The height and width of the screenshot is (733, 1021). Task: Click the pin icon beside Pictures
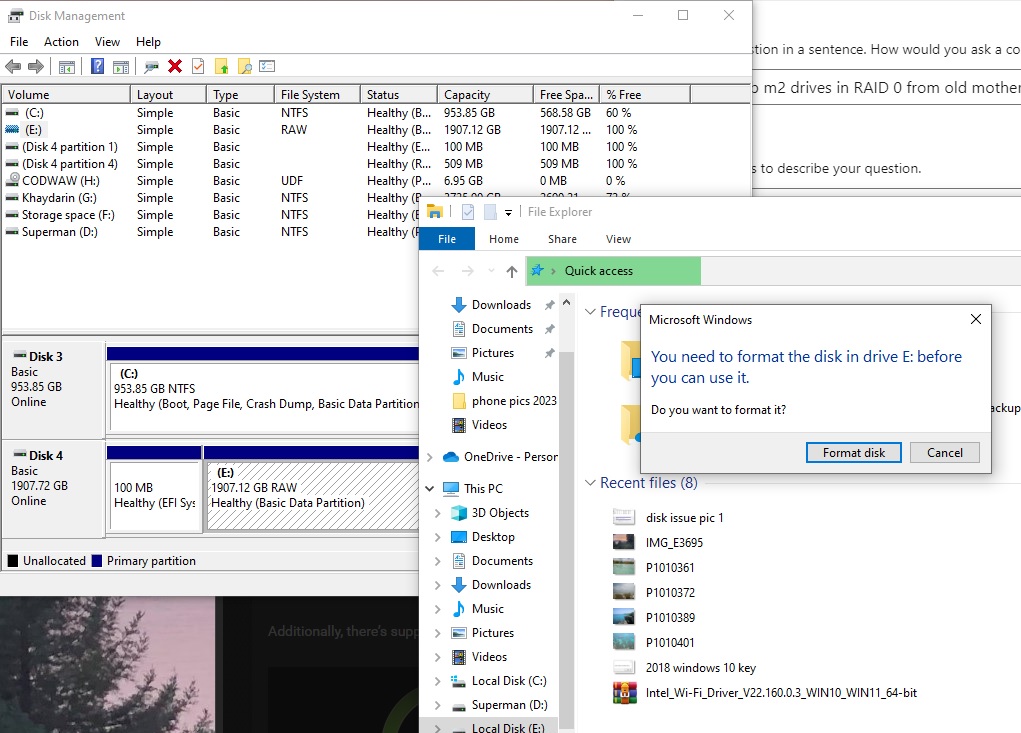(x=550, y=353)
